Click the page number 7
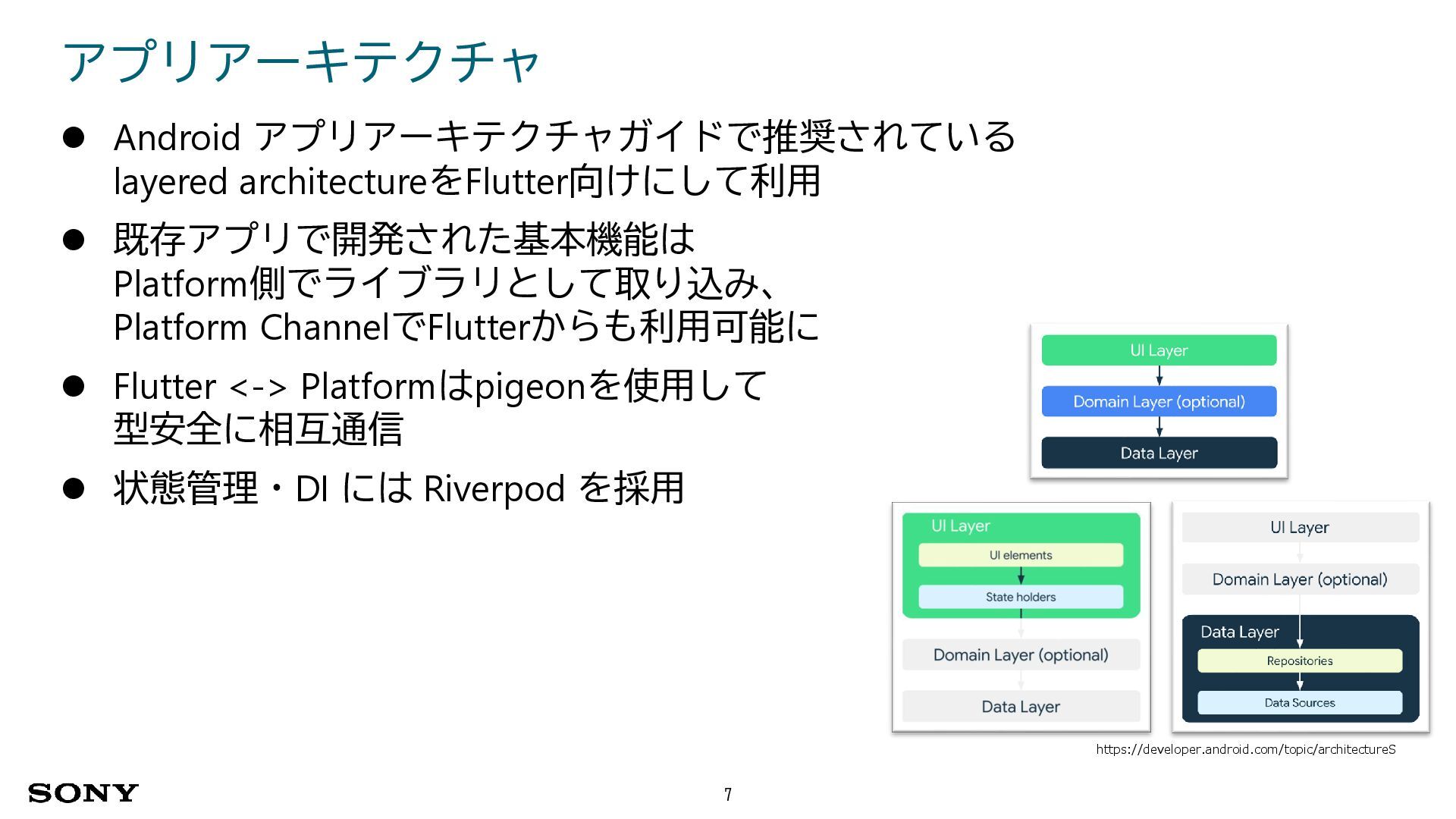Viewport: 1456px width, 819px height. pyautogui.click(x=728, y=794)
